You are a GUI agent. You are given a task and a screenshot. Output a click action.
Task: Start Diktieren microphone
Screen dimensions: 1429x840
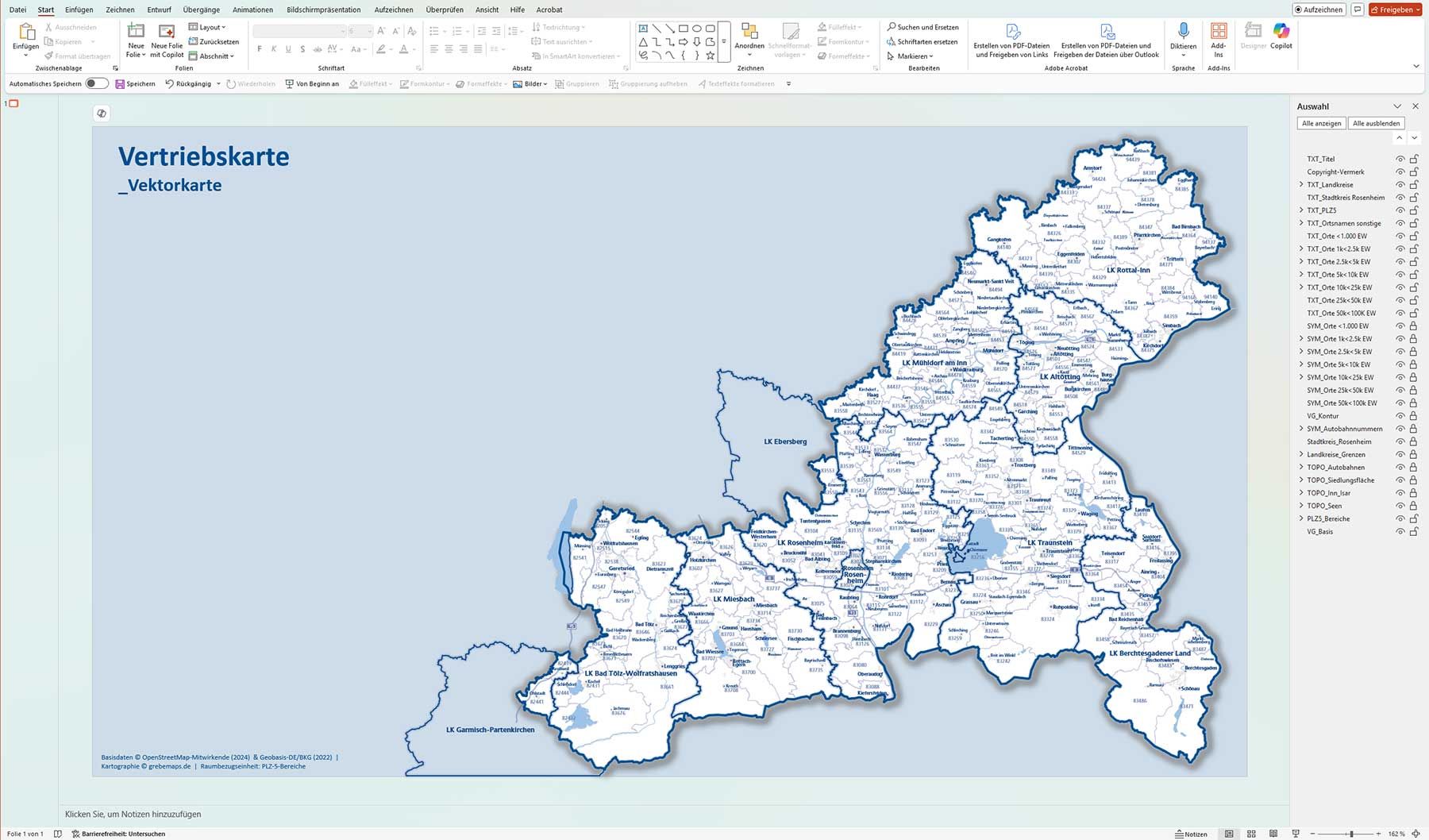tap(1183, 38)
